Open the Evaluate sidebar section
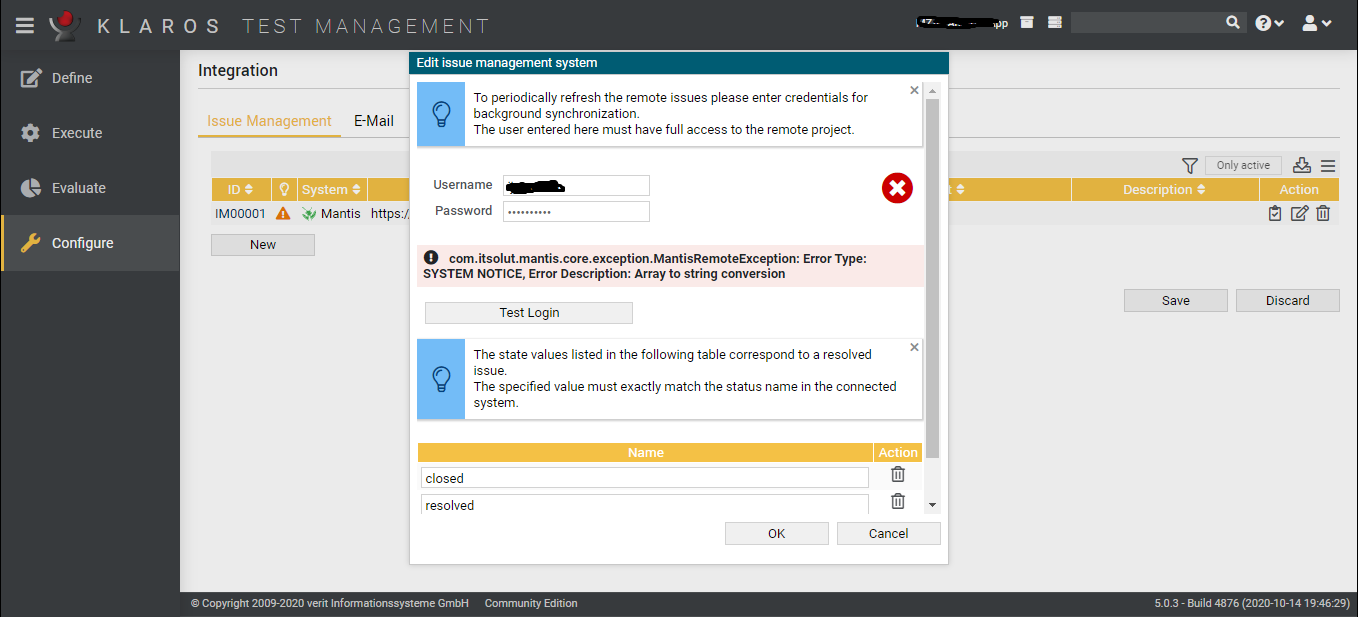Viewport: 1358px width, 617px height. click(79, 188)
